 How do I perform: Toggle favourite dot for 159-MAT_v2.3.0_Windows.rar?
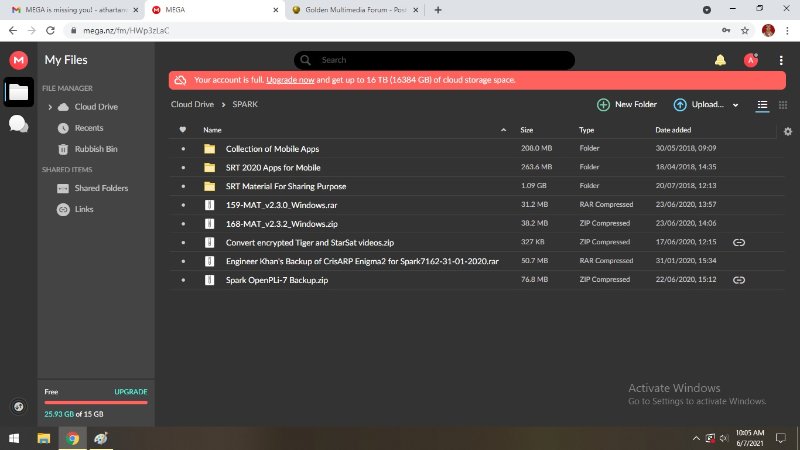click(183, 205)
